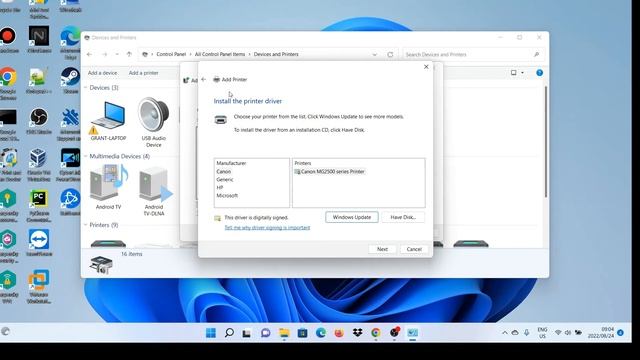Open Oracle VM VirtualBox desktop shortcut
The image size is (640, 360).
point(38,164)
